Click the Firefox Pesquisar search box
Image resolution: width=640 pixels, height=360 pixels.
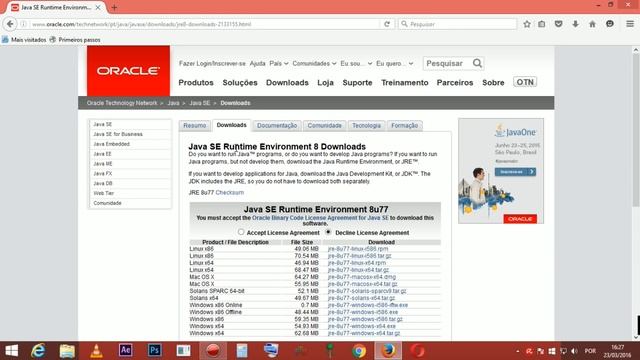[x=458, y=24]
